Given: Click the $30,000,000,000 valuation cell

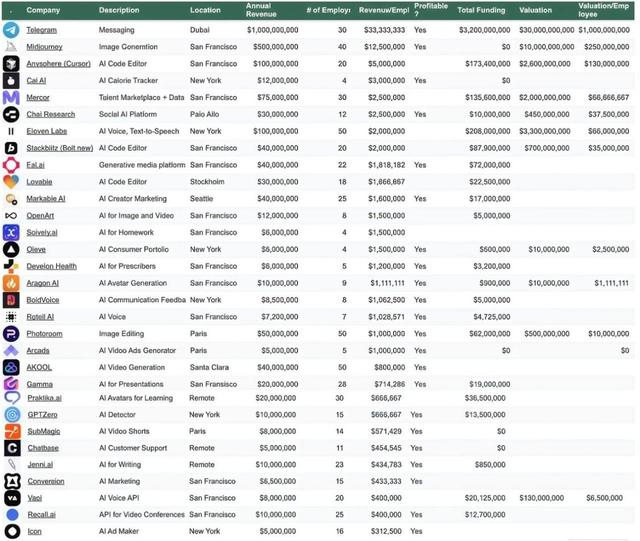Looking at the screenshot, I should [547, 30].
